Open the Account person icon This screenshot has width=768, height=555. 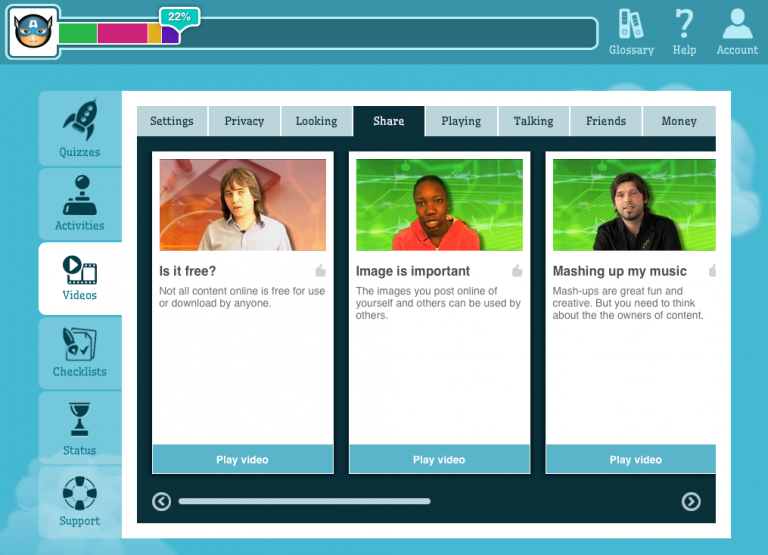737,31
